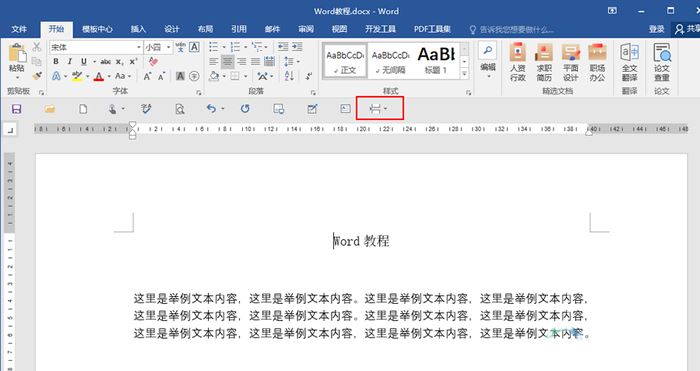700x371 pixels.
Task: Launch 全文翻译 full-text translation
Action: point(629,63)
